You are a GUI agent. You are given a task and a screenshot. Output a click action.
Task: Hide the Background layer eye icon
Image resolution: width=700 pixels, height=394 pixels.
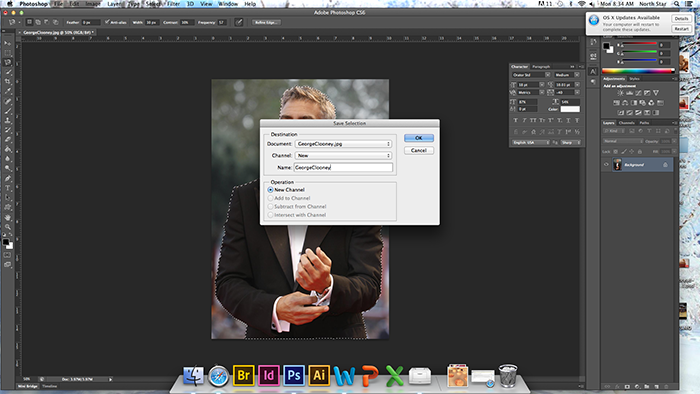coord(606,165)
